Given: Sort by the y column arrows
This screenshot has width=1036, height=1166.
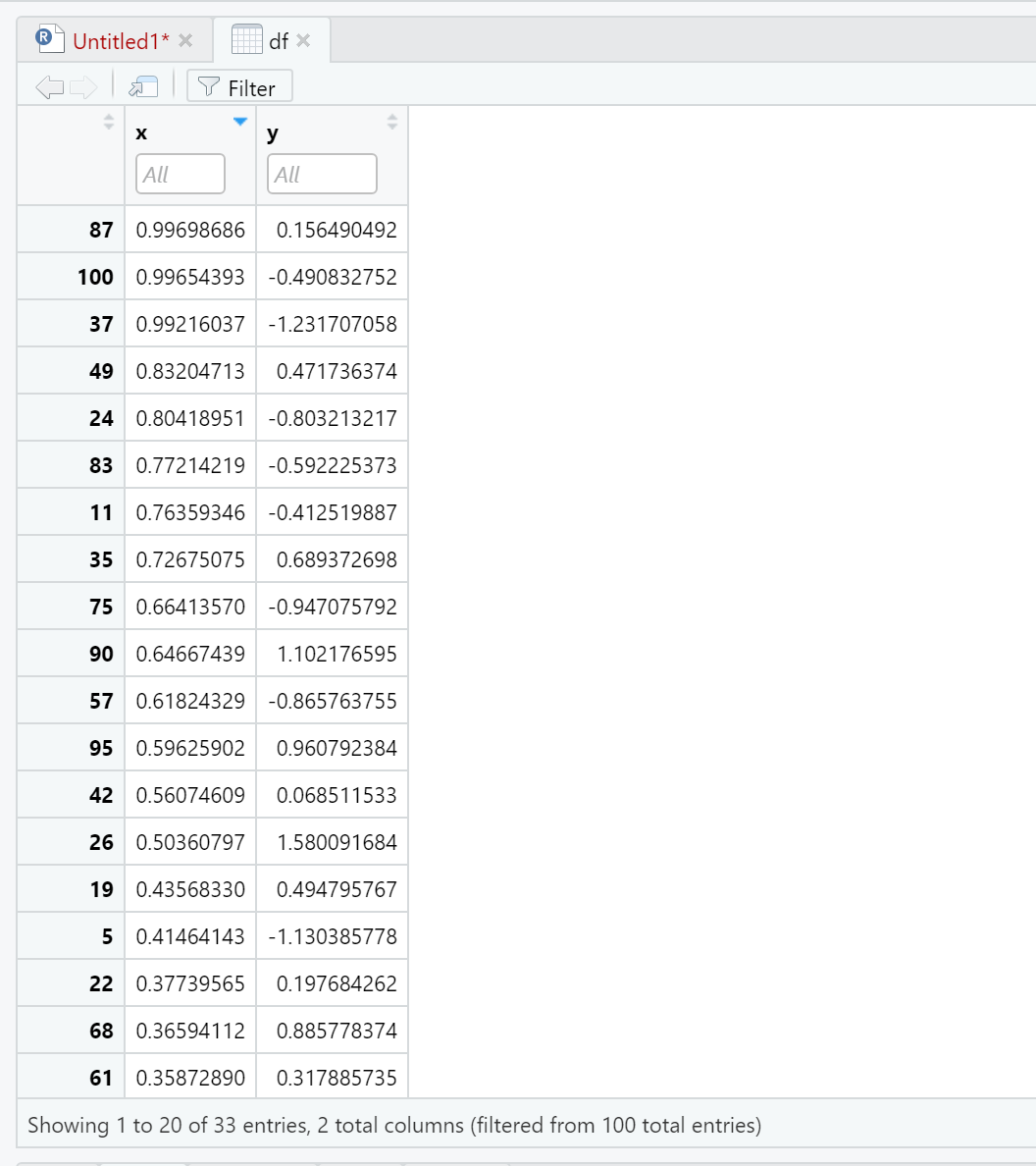Looking at the screenshot, I should click(x=392, y=122).
